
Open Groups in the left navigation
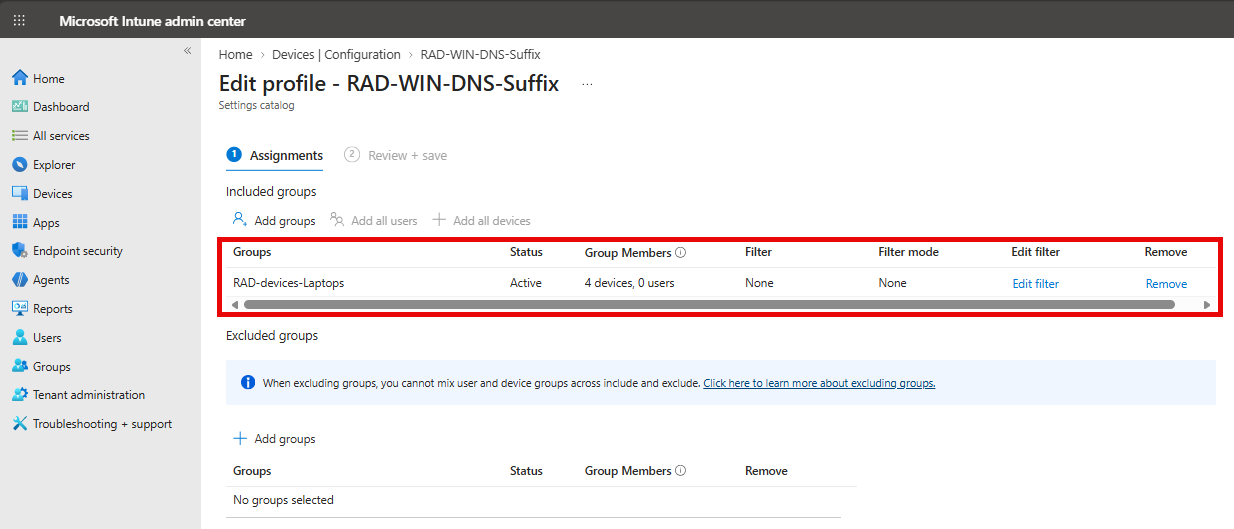click(x=52, y=367)
